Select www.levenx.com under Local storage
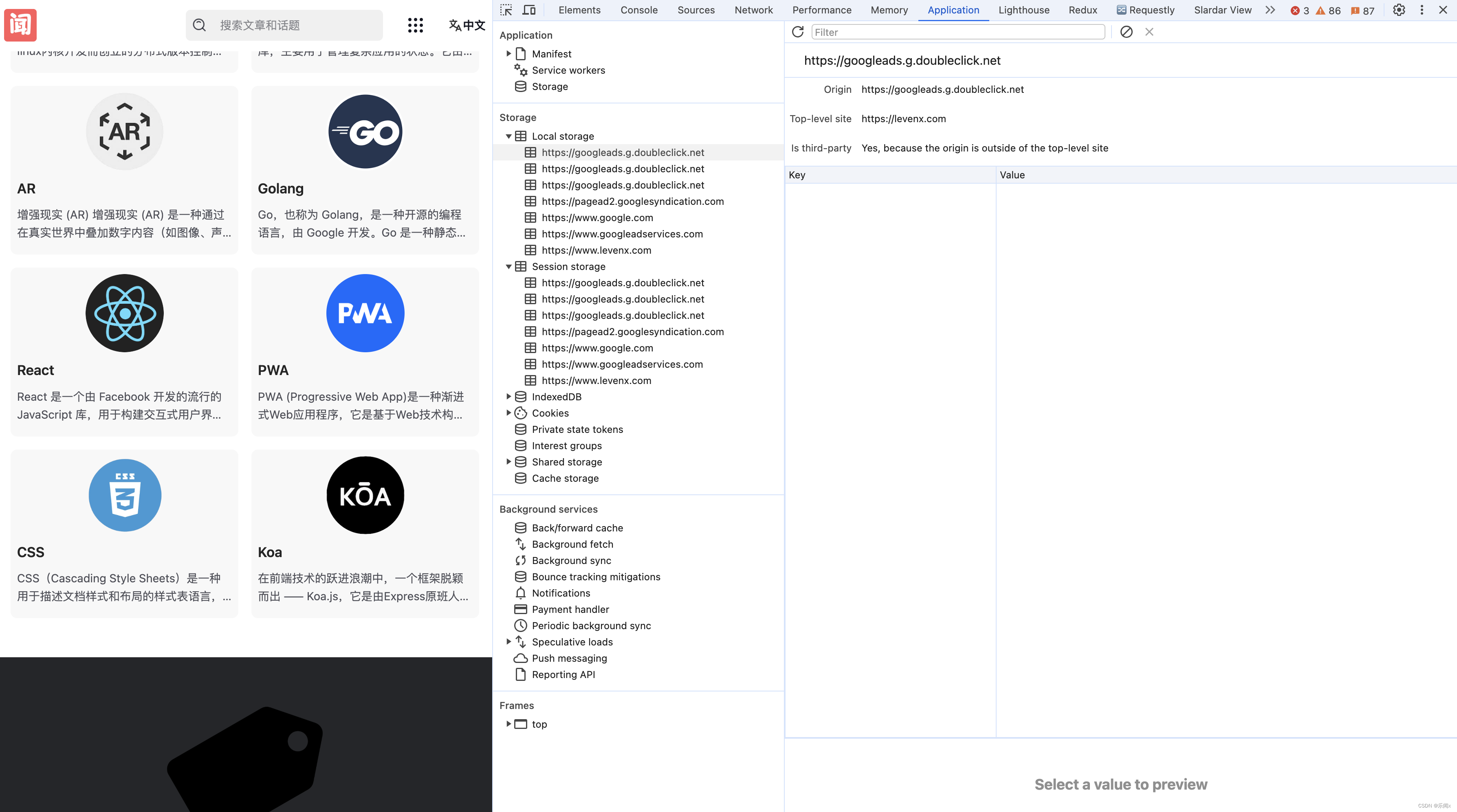The width and height of the screenshot is (1457, 812). [596, 250]
